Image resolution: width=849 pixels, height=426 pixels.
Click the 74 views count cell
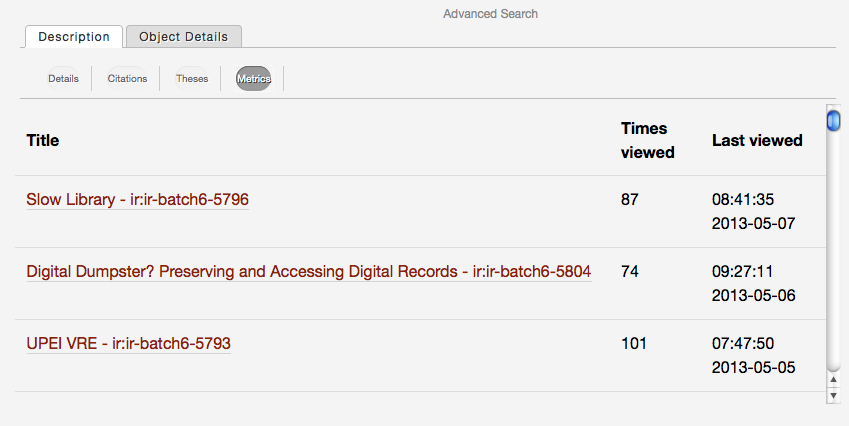point(629,271)
